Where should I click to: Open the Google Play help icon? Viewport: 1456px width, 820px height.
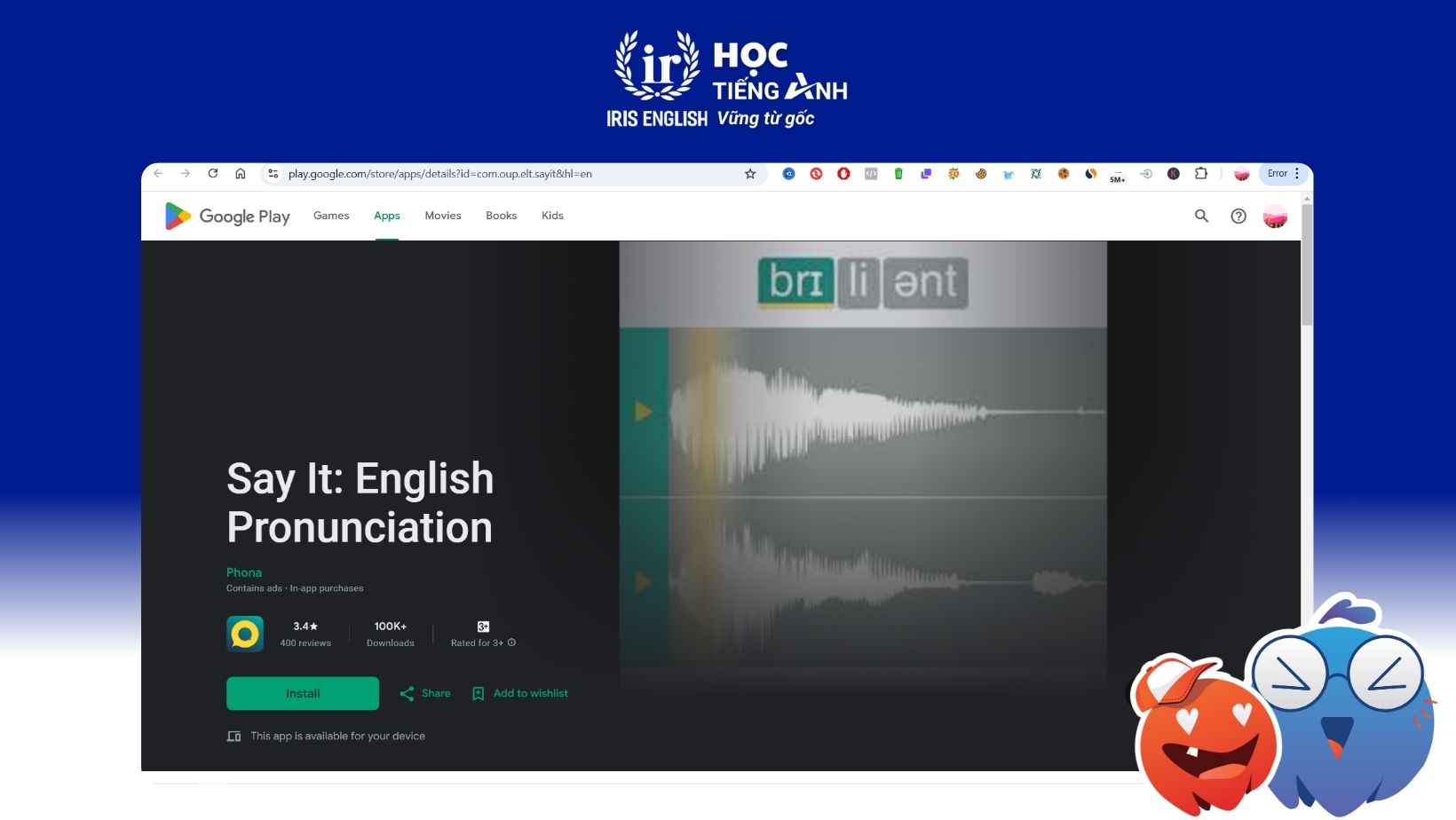point(1238,216)
